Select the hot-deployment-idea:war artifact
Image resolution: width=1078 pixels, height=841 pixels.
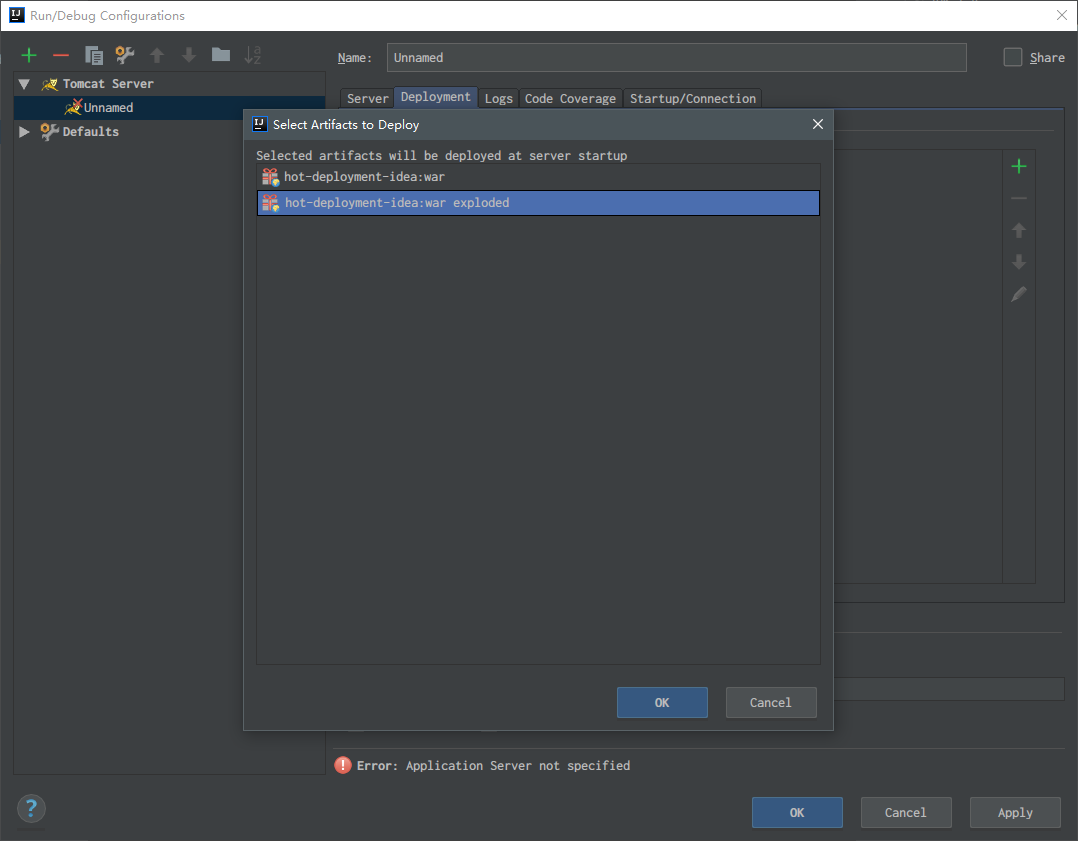pyautogui.click(x=538, y=177)
